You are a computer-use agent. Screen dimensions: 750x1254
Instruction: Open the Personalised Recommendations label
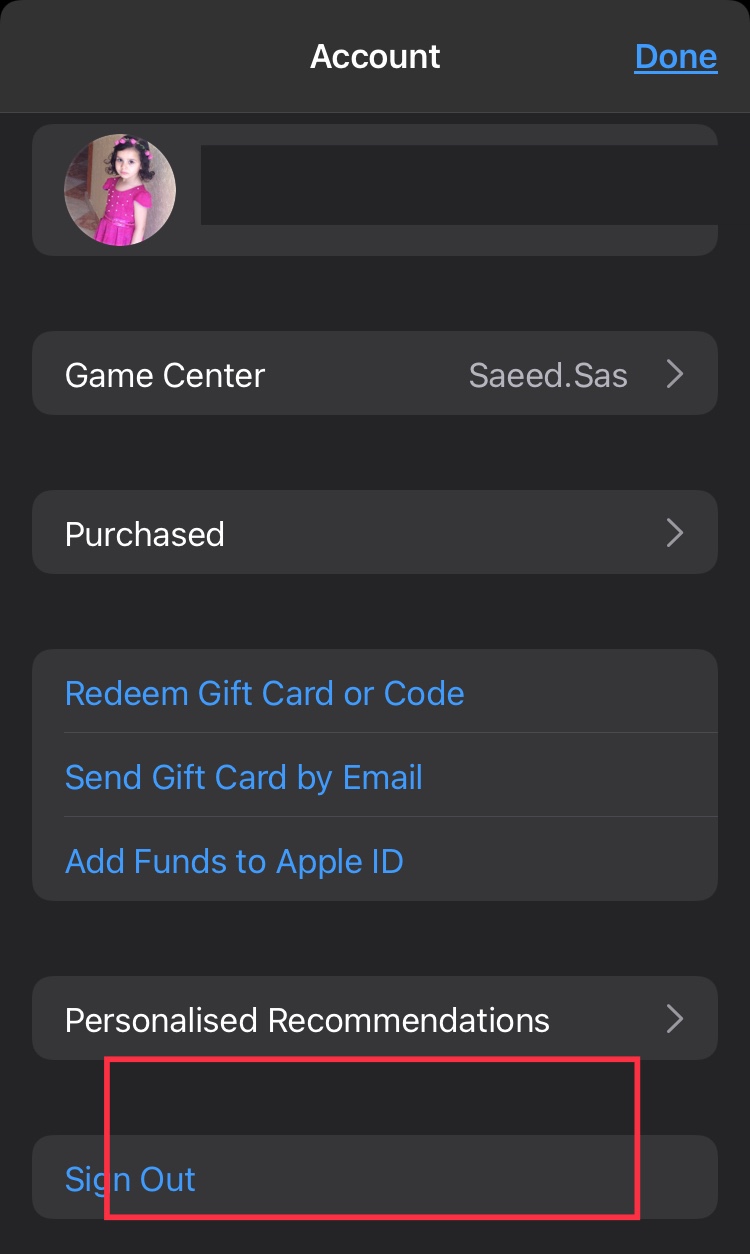coord(307,1020)
